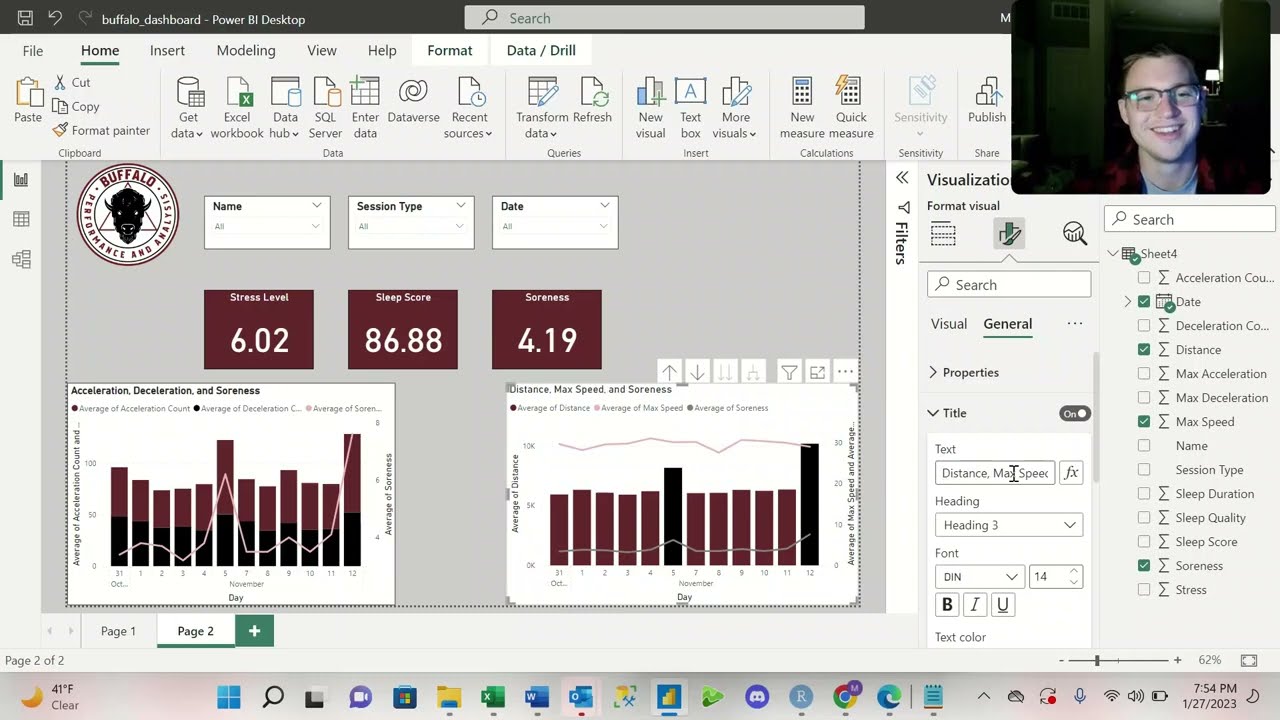Switch to the View ribbon tab
This screenshot has height=720, width=1280.
[x=322, y=50]
